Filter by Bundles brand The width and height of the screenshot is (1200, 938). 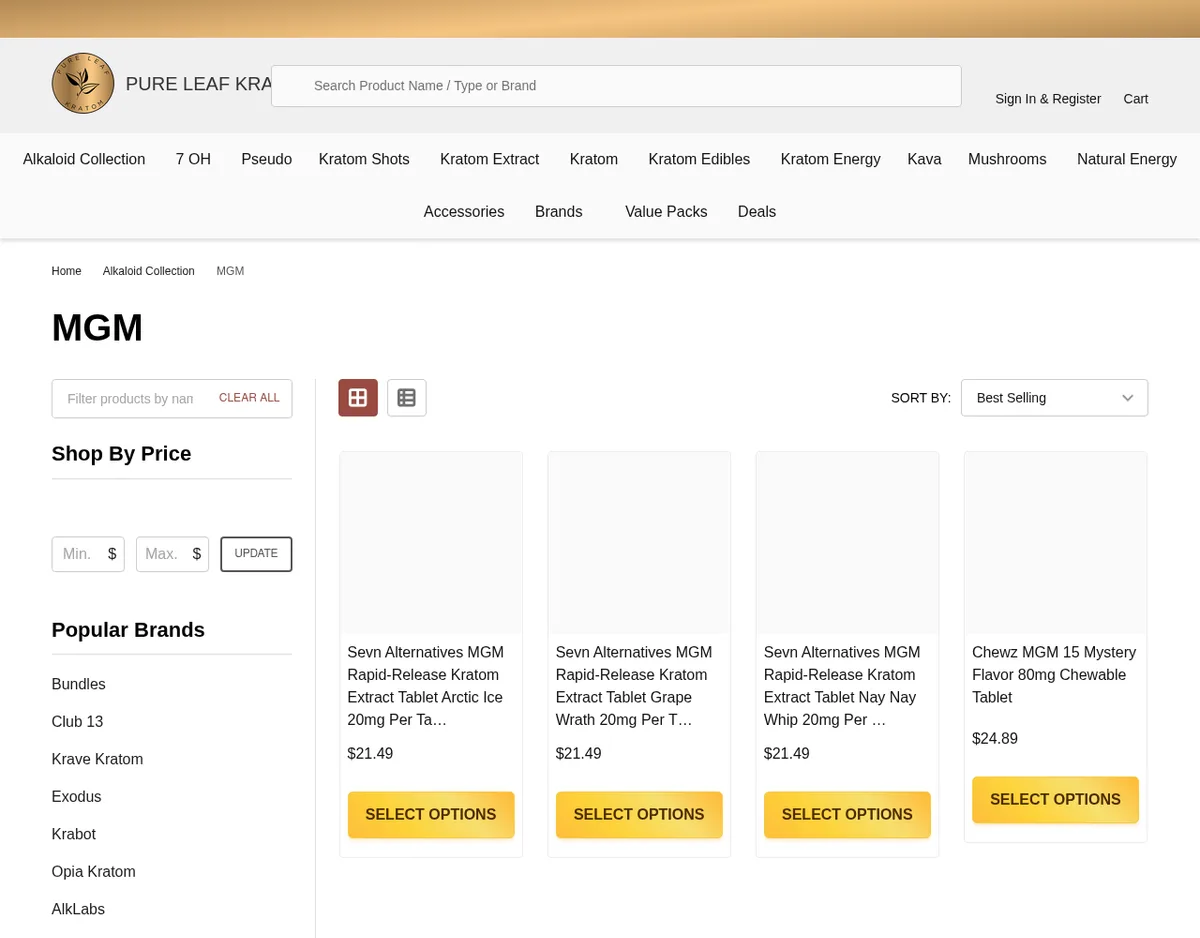tap(79, 684)
